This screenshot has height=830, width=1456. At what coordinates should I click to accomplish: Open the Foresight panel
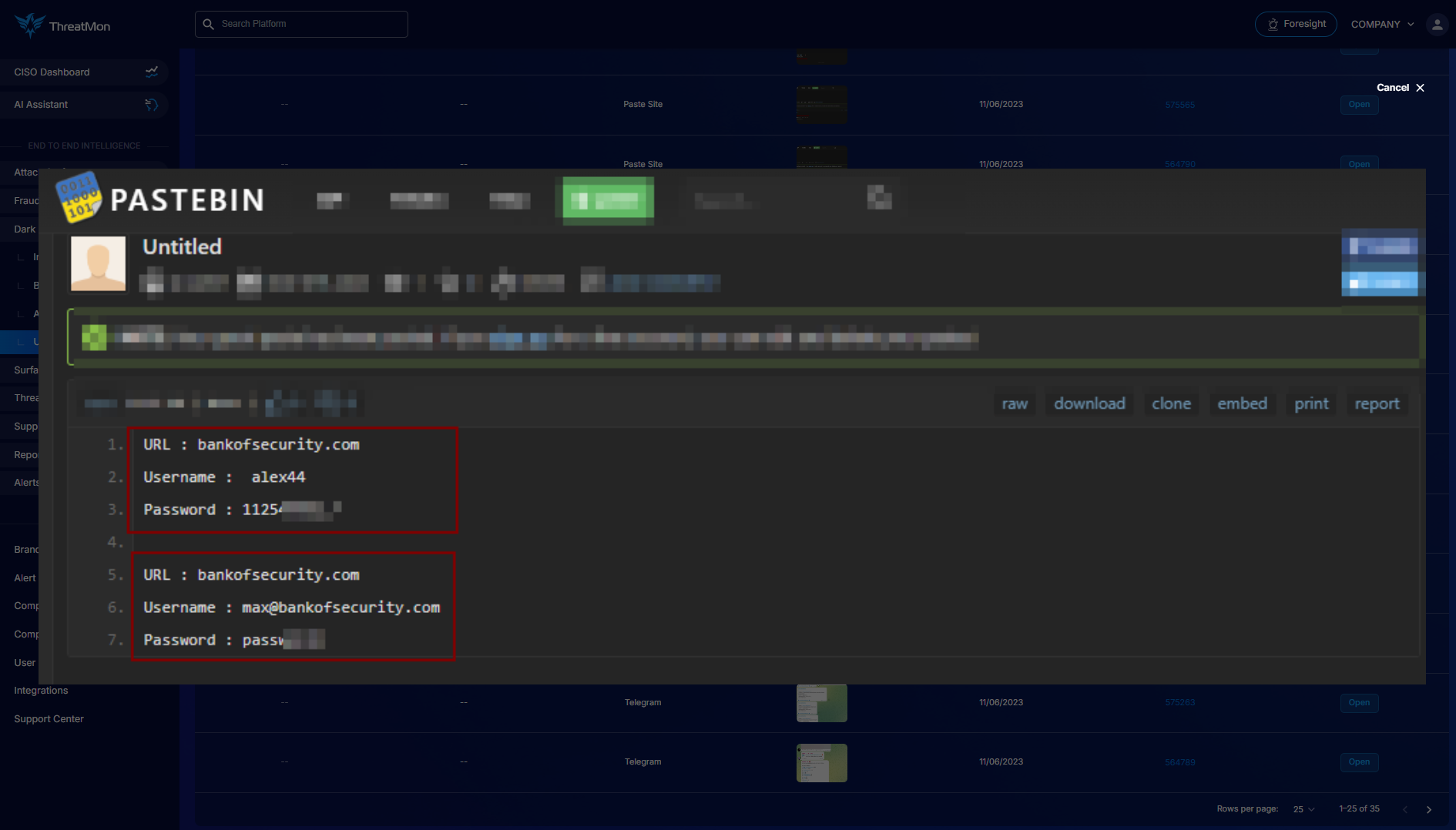[x=1296, y=24]
